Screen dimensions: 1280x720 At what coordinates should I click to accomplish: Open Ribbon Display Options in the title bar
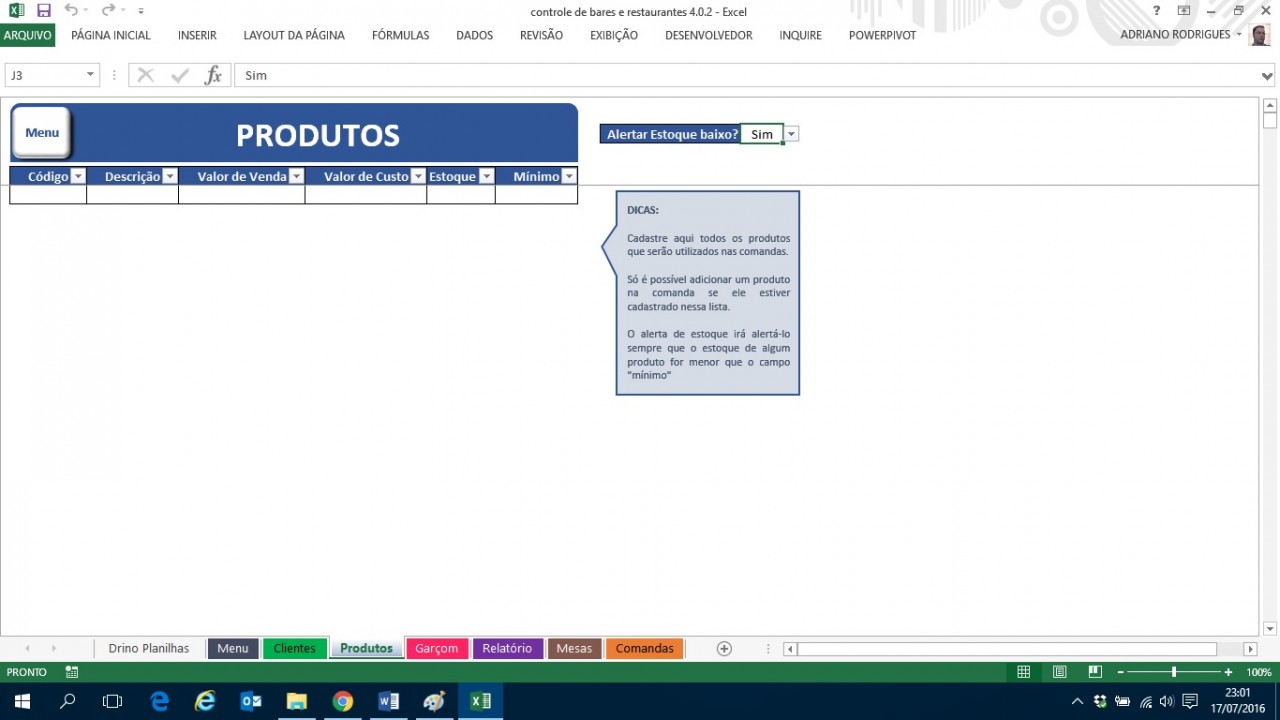click(x=1184, y=11)
